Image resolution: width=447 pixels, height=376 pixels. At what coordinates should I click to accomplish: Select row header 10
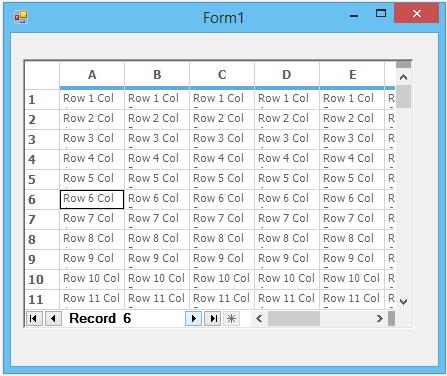pos(42,279)
